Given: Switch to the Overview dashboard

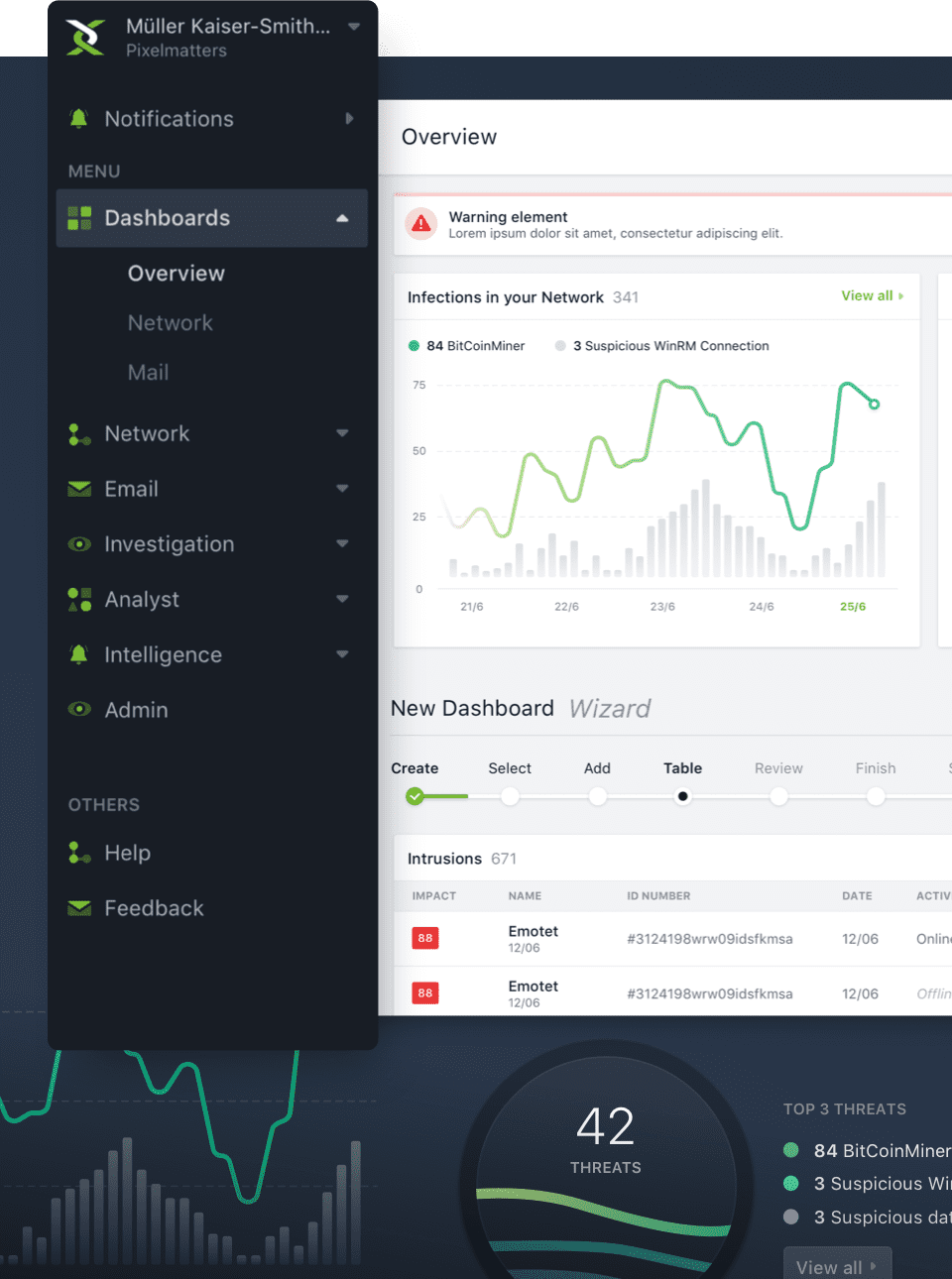Looking at the screenshot, I should [x=176, y=273].
